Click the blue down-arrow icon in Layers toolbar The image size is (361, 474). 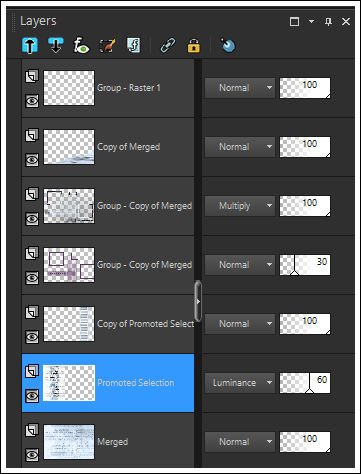(55, 45)
